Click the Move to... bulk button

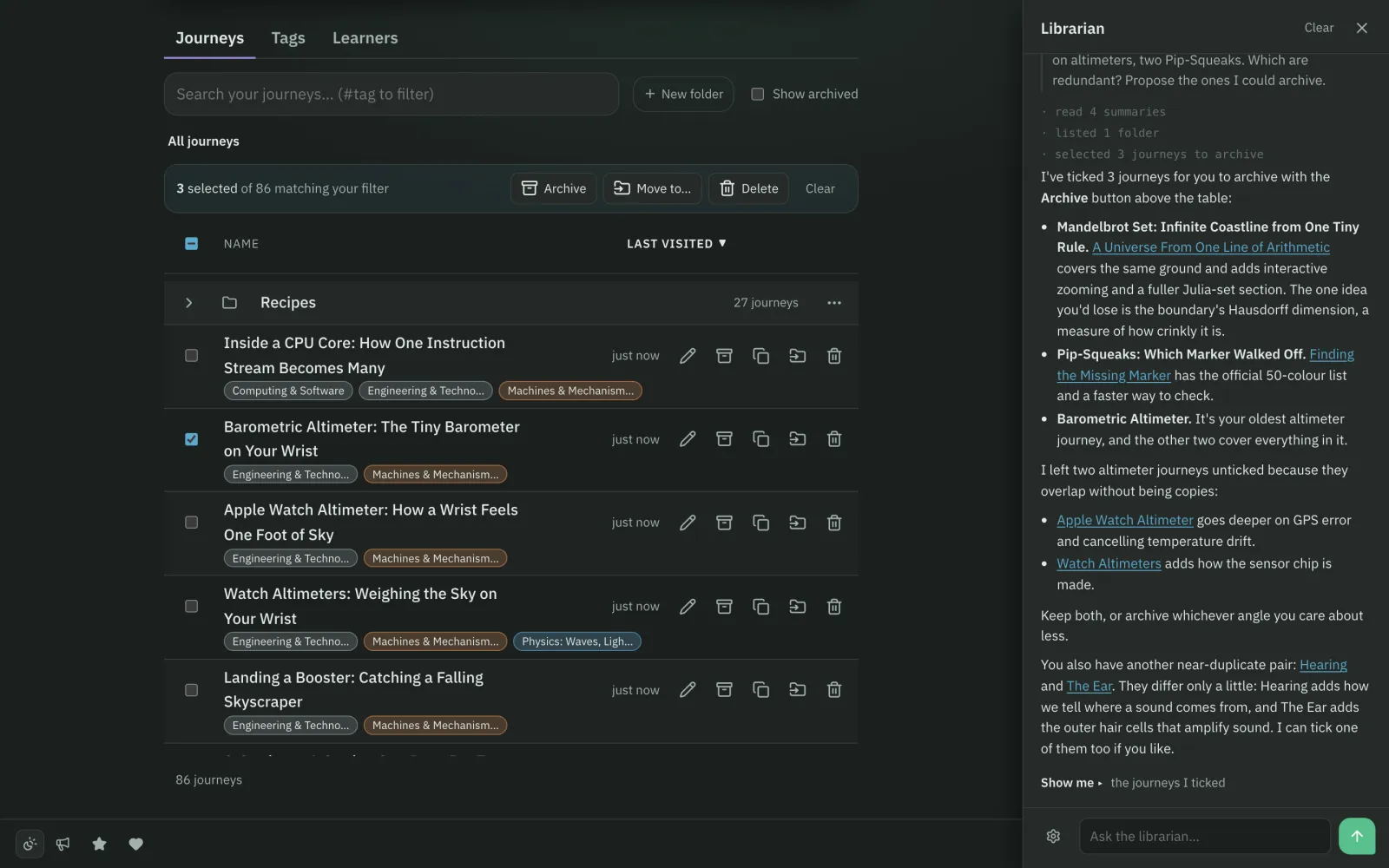[x=653, y=188]
